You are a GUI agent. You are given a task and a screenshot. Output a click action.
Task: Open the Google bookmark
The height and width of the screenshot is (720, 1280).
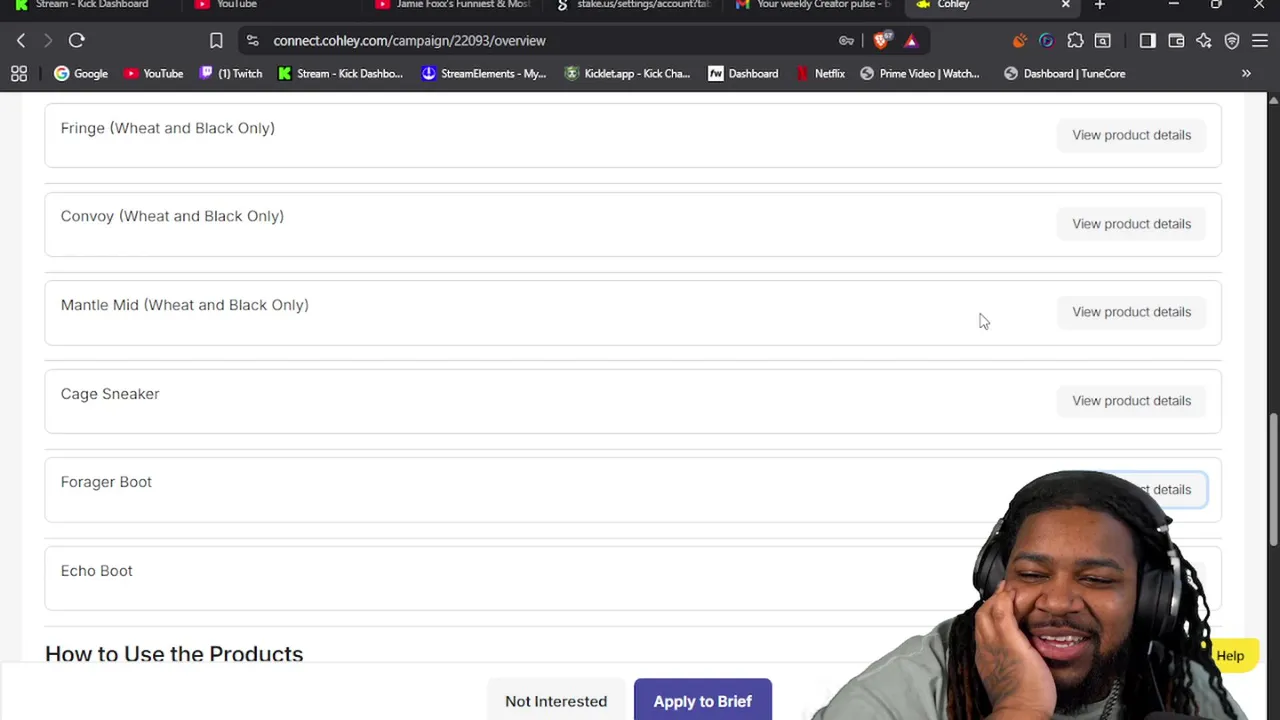click(x=81, y=73)
